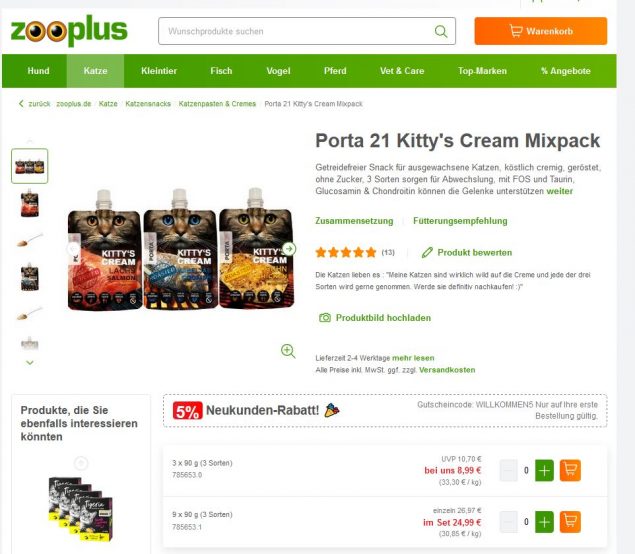Viewport: 635px width, 554px height.
Task: Click the Produktbild hochladen camera icon
Action: (325, 317)
